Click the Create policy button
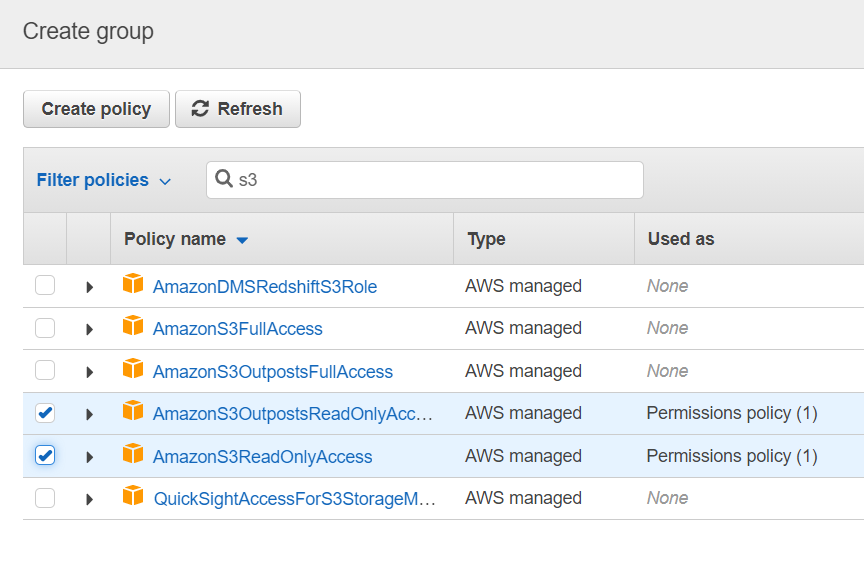Viewport: 864px width, 572px height. [96, 109]
